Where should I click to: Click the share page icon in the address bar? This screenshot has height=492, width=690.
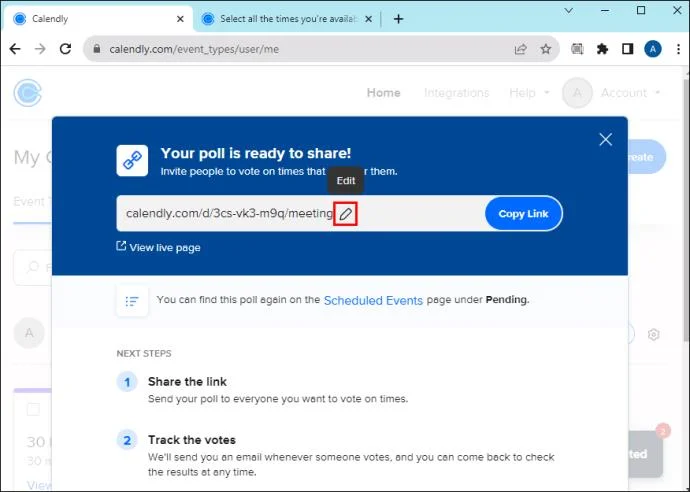(x=521, y=49)
